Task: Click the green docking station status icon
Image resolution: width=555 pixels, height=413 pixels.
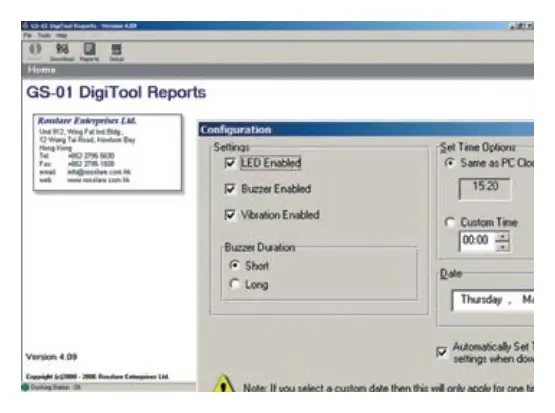Action: (x=25, y=387)
